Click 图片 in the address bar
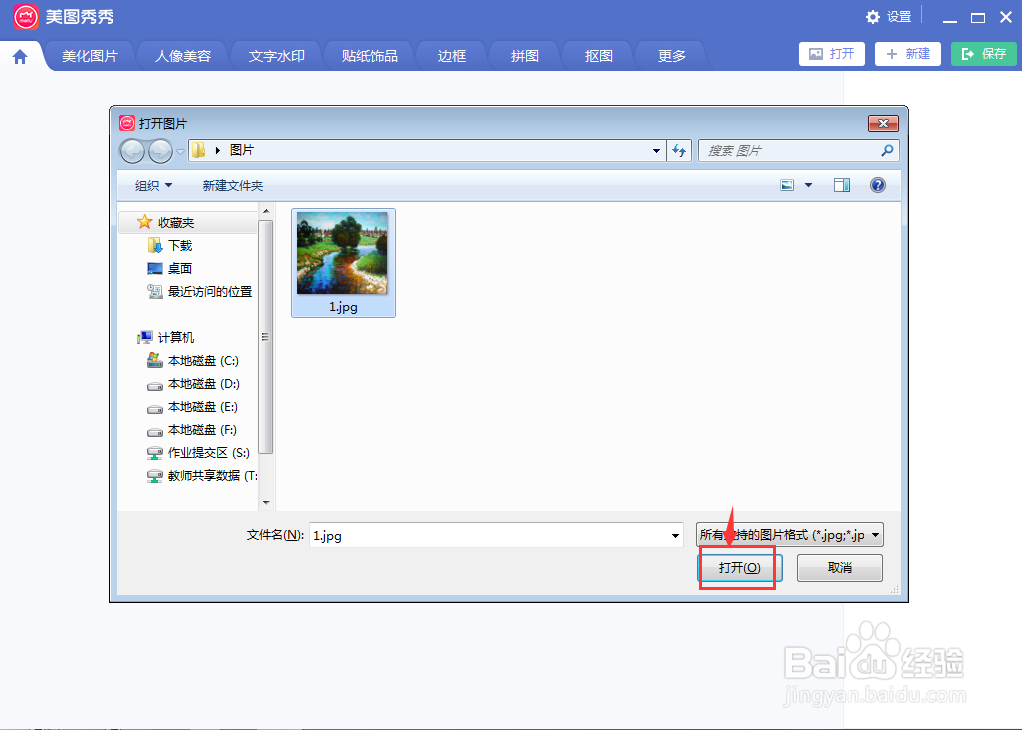The width and height of the screenshot is (1022, 730). [242, 151]
